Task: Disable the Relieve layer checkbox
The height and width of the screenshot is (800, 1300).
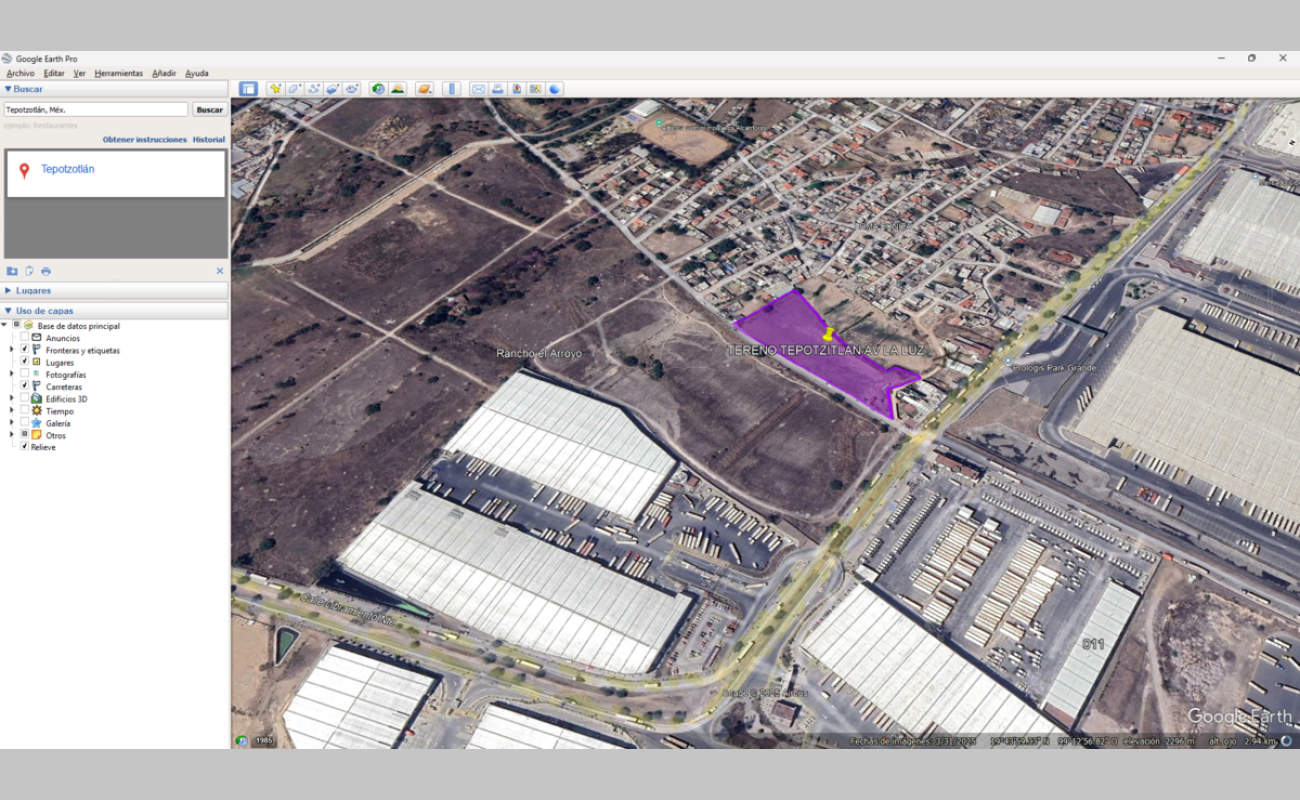Action: pyautogui.click(x=25, y=447)
